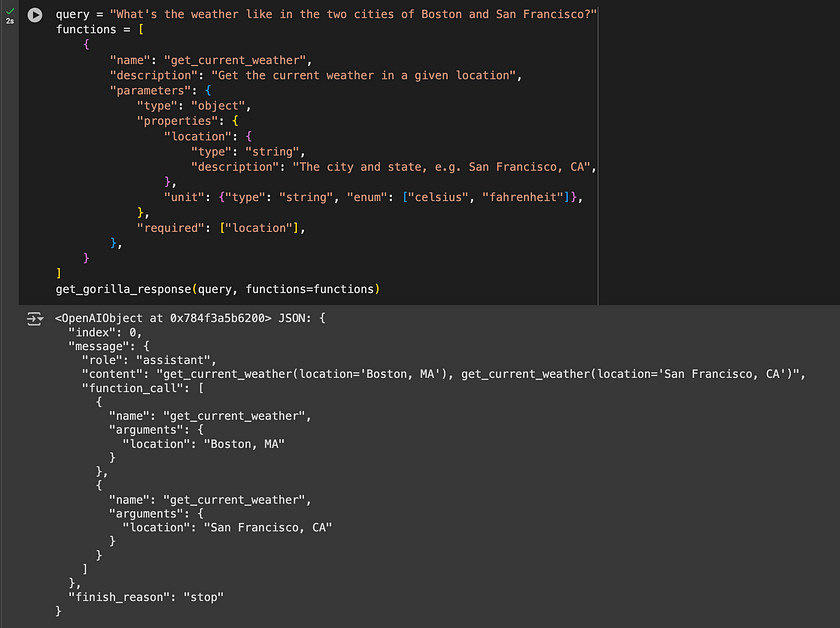Click the "get_current_weather" name value in code
The image size is (840, 628).
coord(235,61)
